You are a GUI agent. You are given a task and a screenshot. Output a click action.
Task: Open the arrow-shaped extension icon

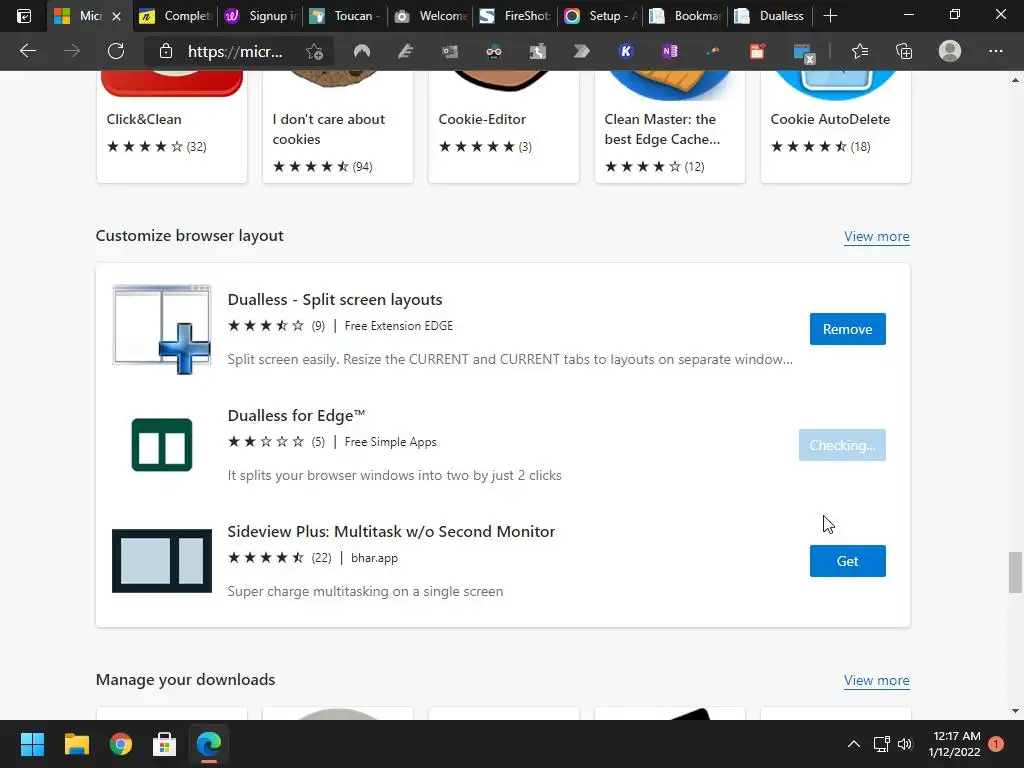point(581,51)
